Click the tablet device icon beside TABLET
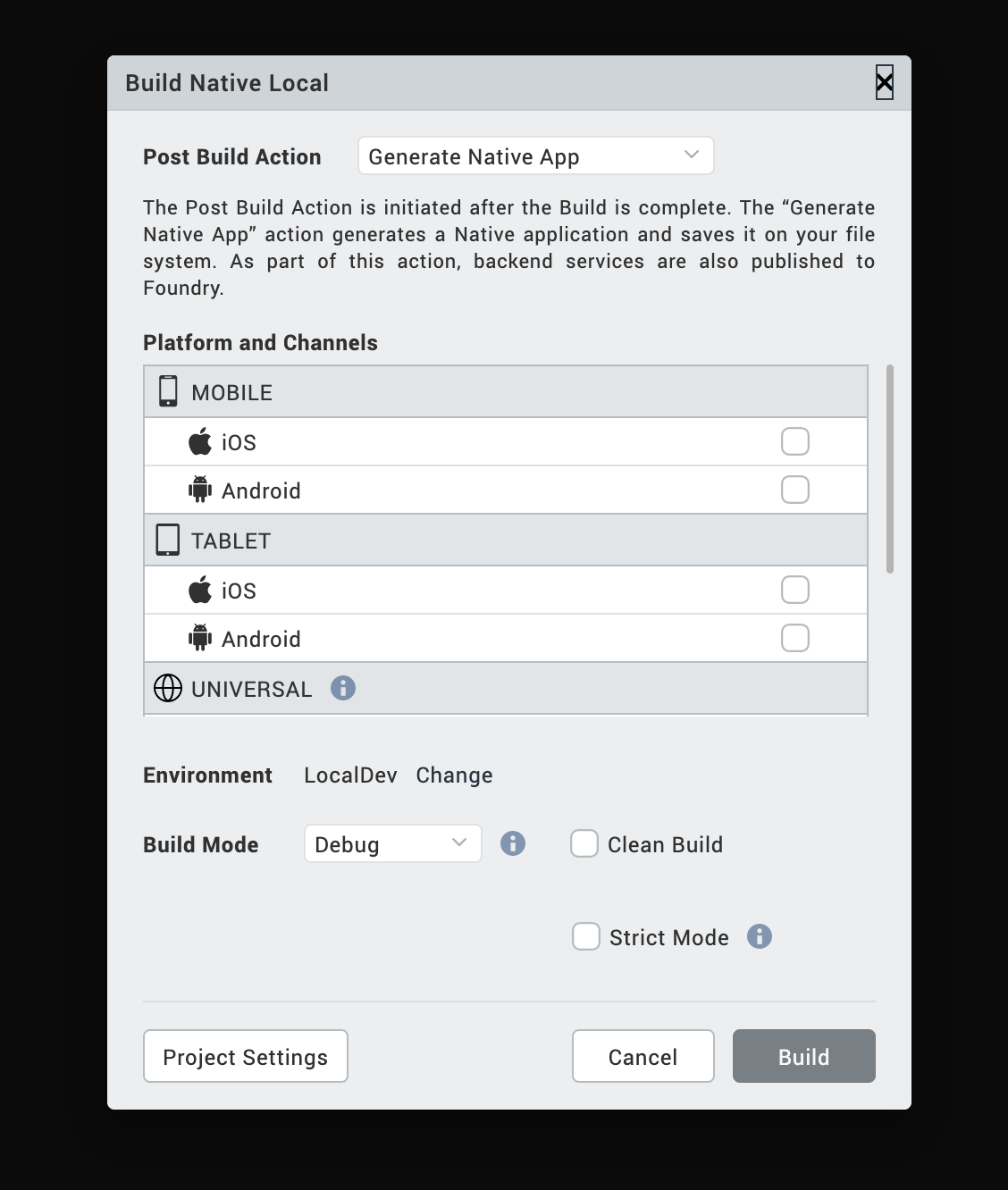 pos(168,540)
